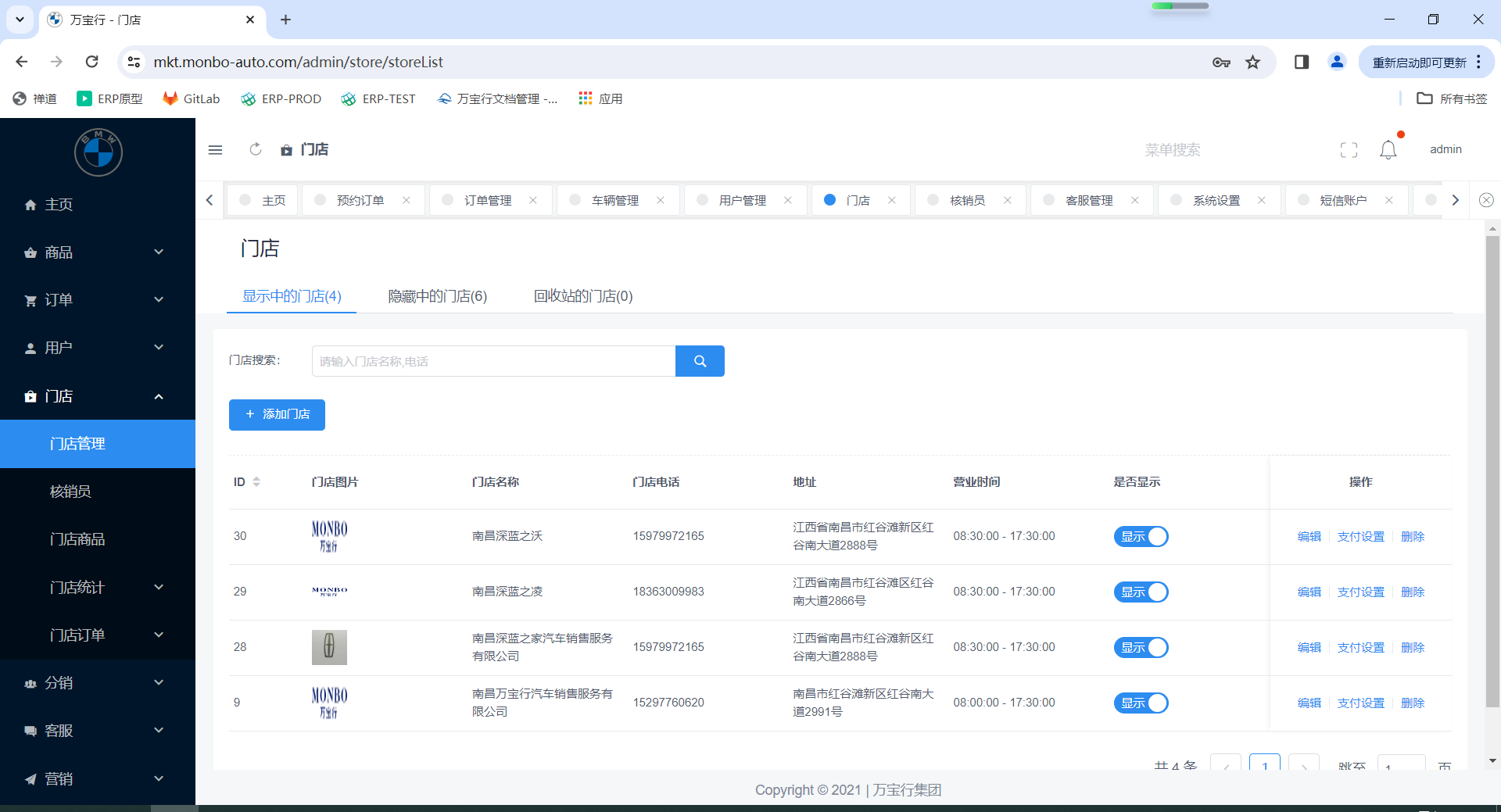This screenshot has width=1501, height=812.
Task: Close the 系统设置 tab
Action: 1262,200
